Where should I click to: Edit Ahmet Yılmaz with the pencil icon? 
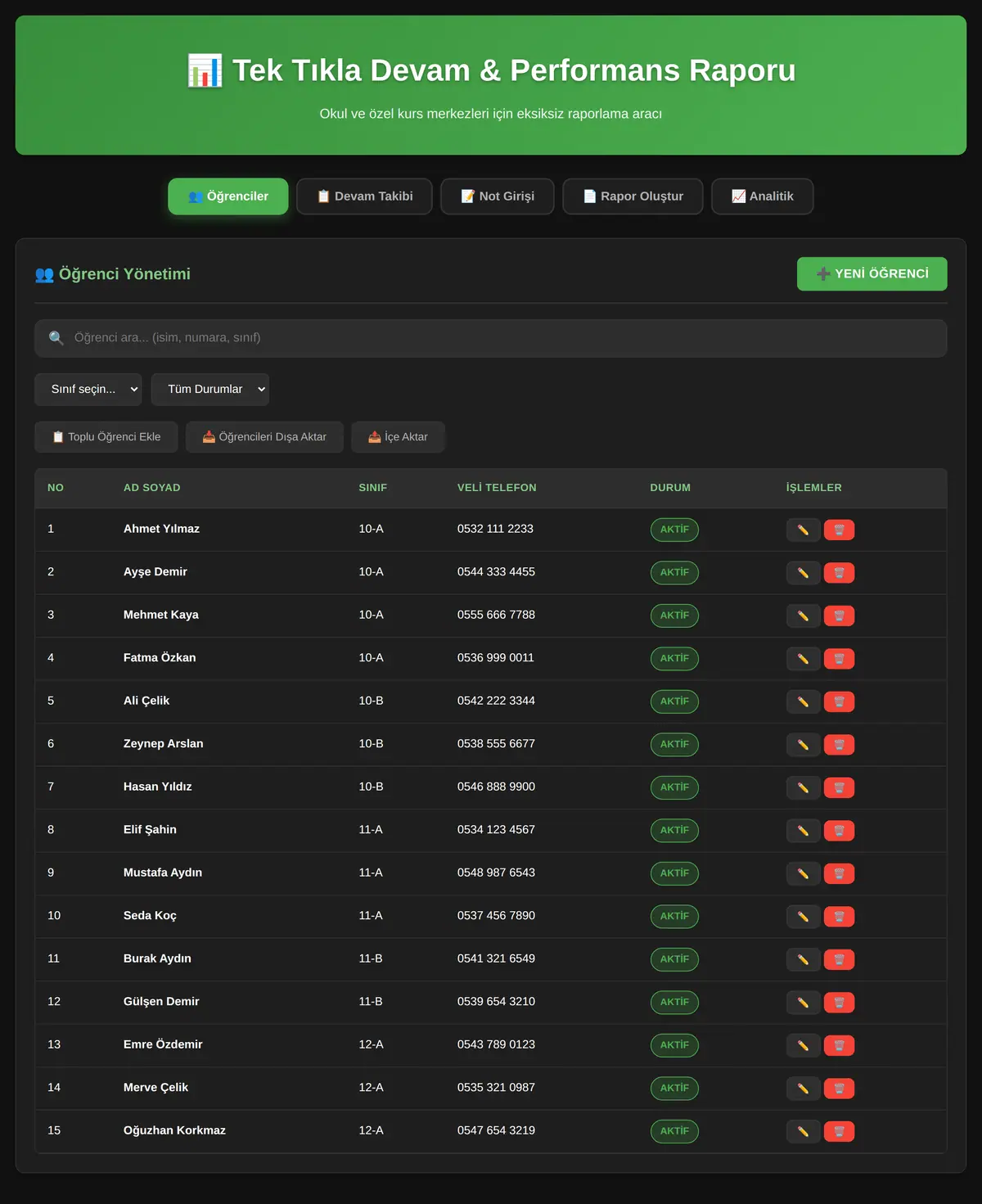tap(803, 530)
